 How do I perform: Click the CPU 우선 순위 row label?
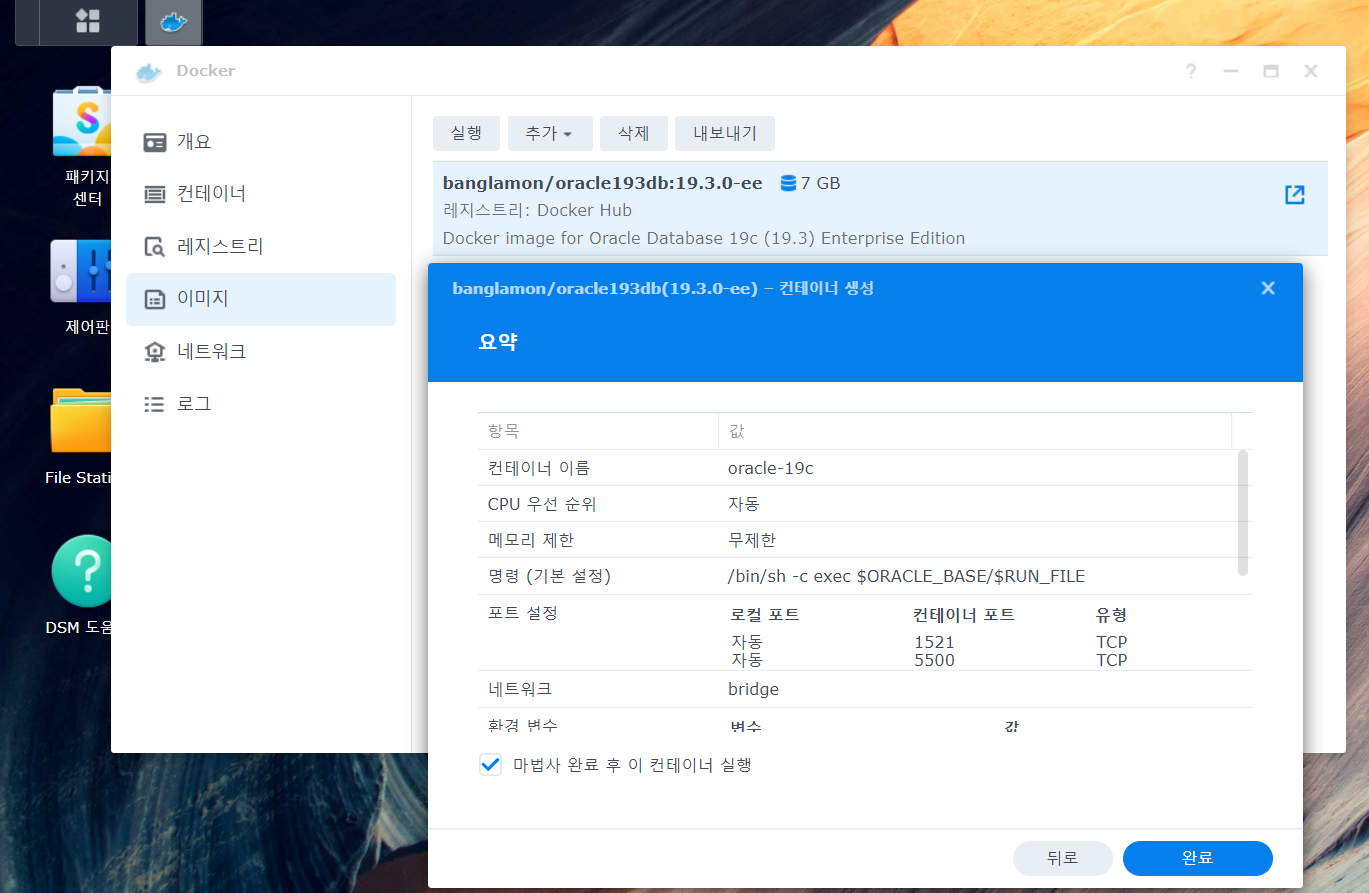click(x=542, y=504)
